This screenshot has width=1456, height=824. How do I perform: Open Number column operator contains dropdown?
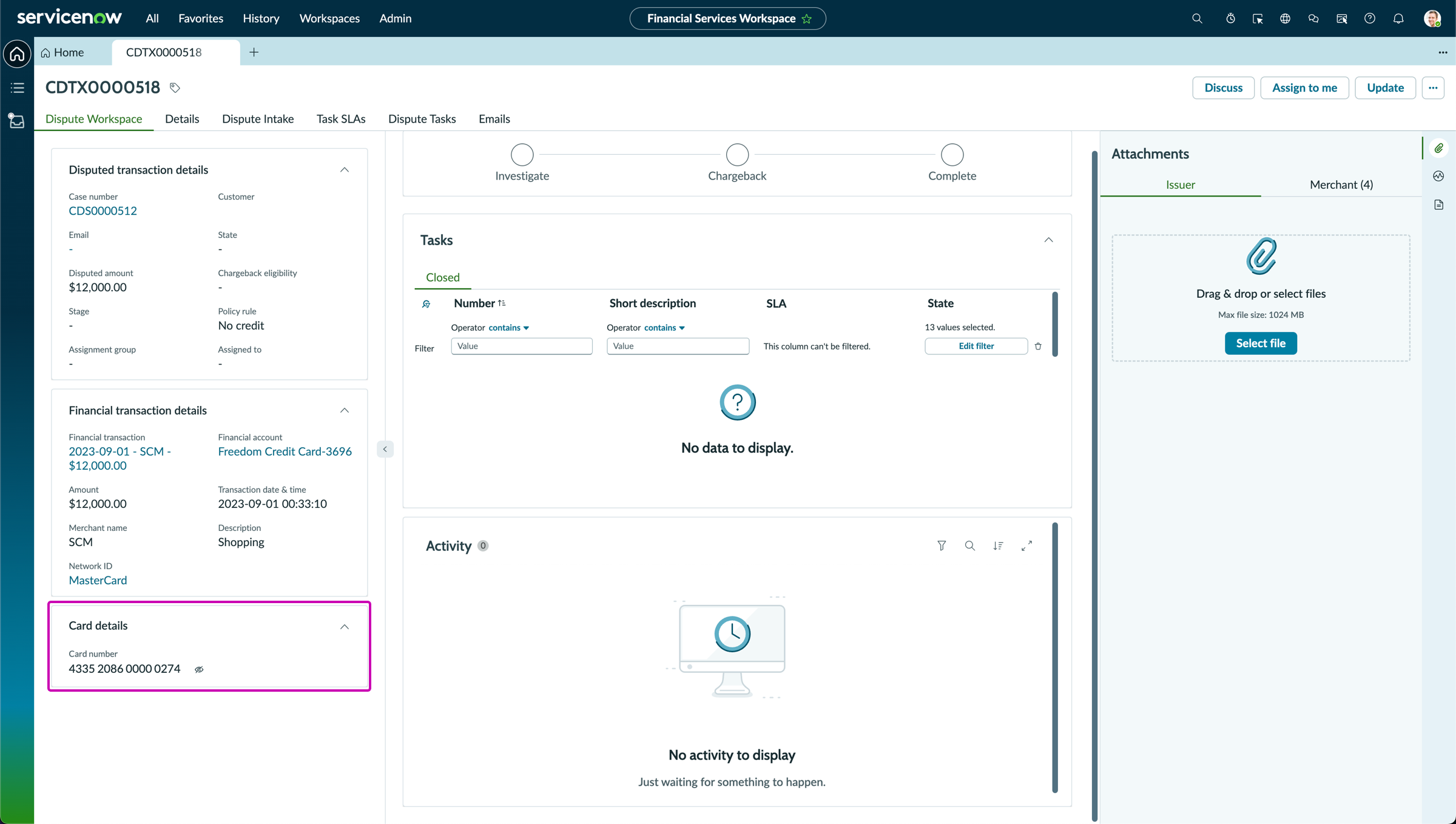click(x=508, y=328)
